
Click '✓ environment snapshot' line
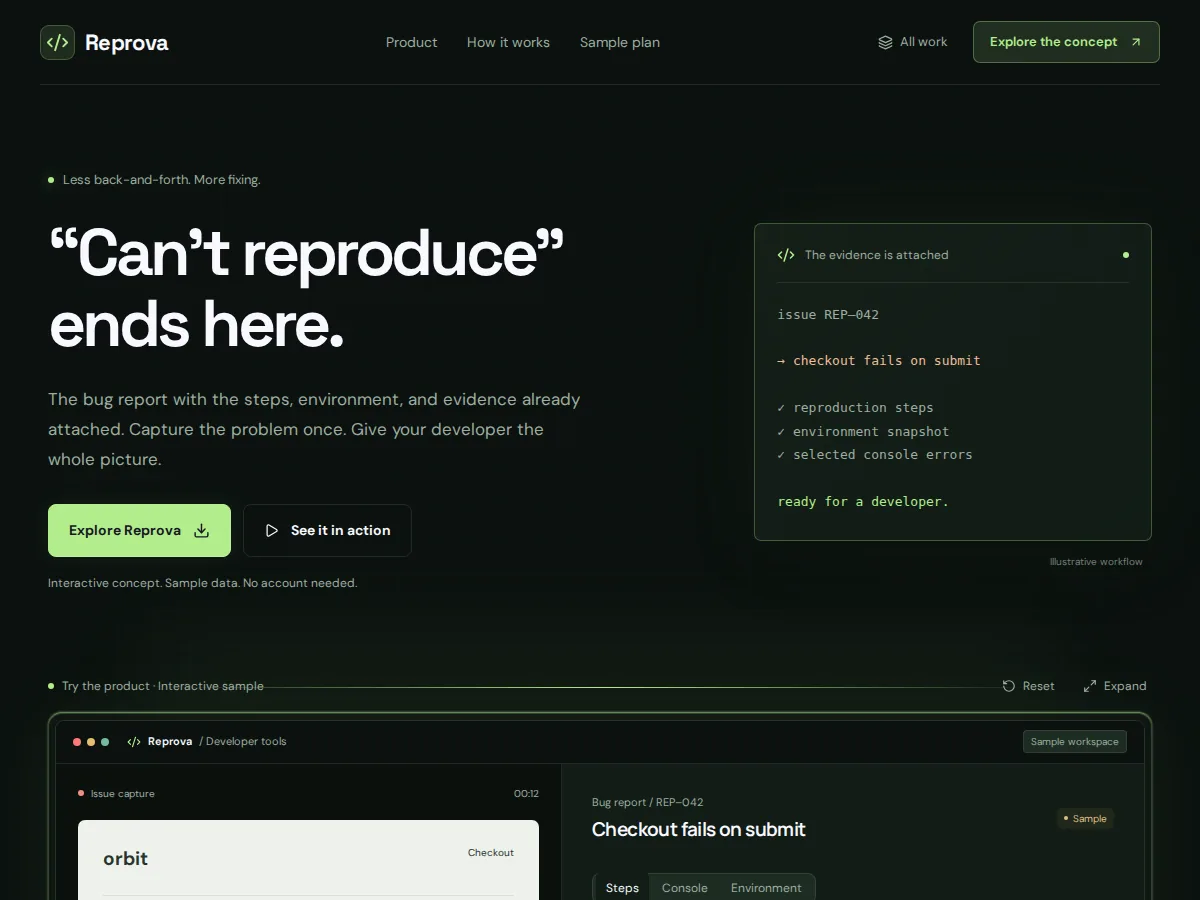tap(863, 431)
